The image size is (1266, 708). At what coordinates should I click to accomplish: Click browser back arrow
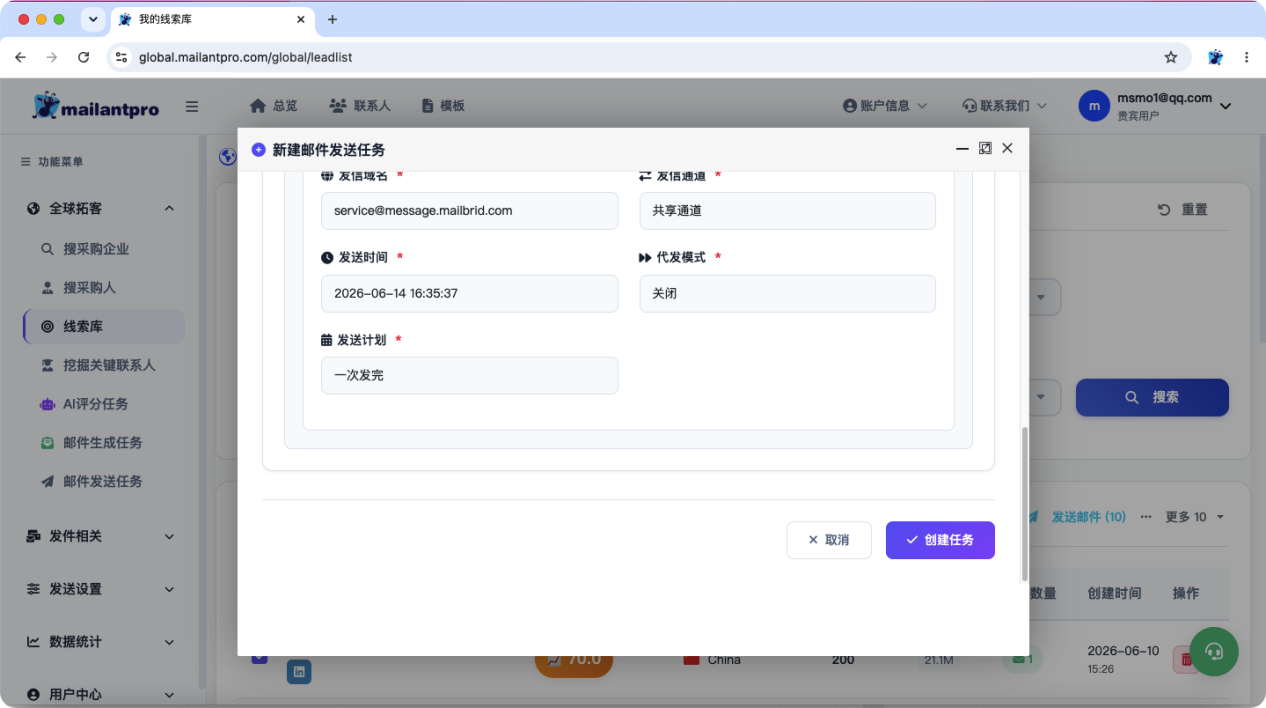click(x=20, y=57)
